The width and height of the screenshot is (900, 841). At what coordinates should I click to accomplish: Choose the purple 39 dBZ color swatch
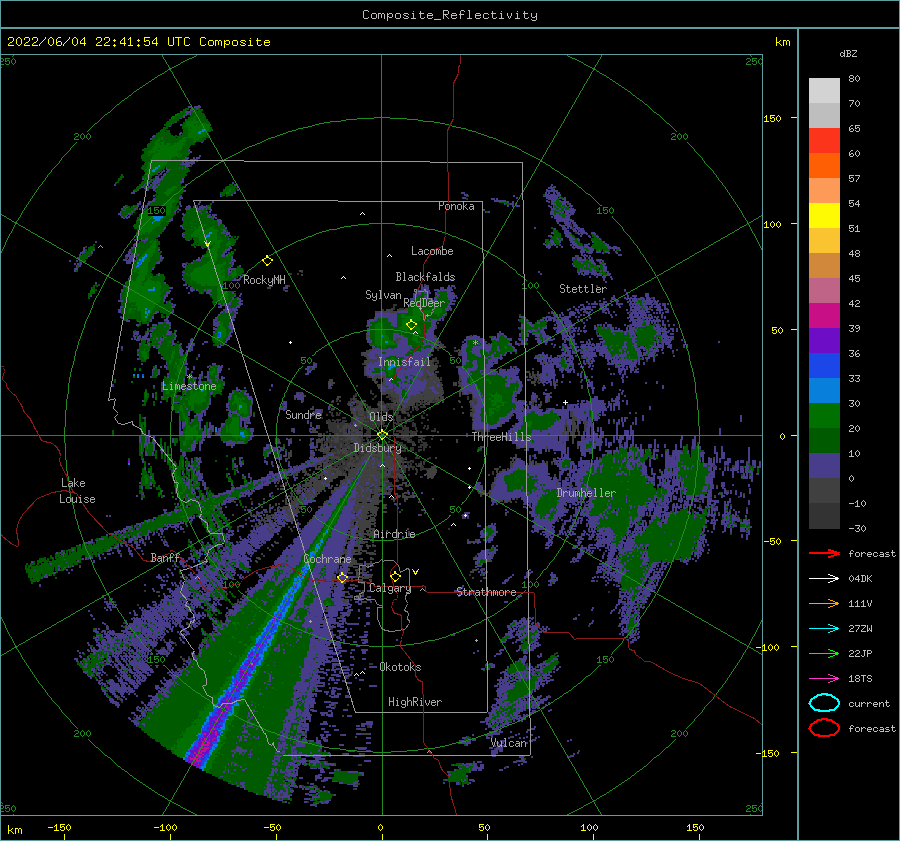pos(824,340)
